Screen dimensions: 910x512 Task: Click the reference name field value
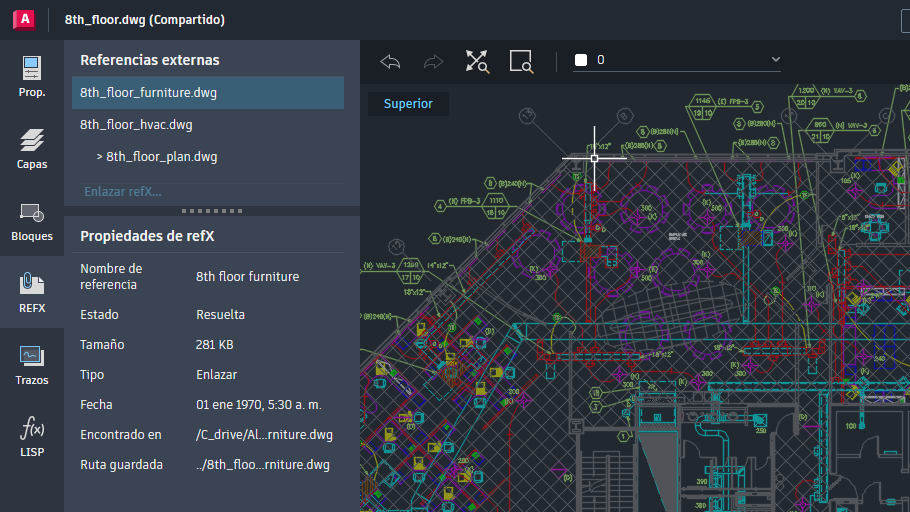click(247, 277)
